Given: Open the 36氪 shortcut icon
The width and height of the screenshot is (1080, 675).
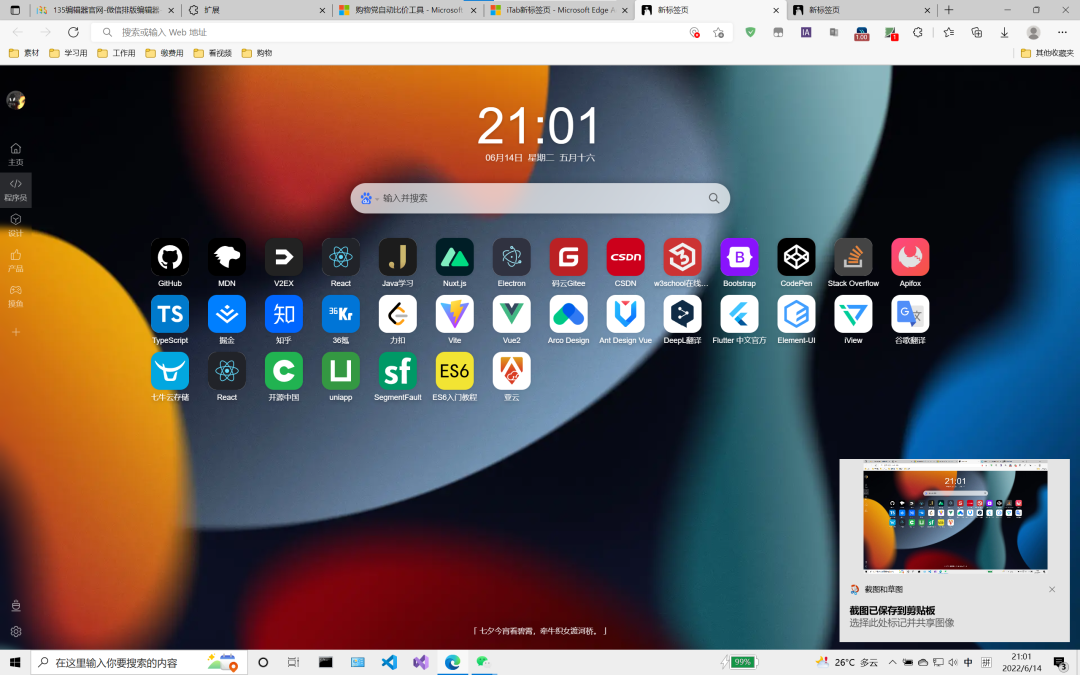Looking at the screenshot, I should tap(340, 314).
